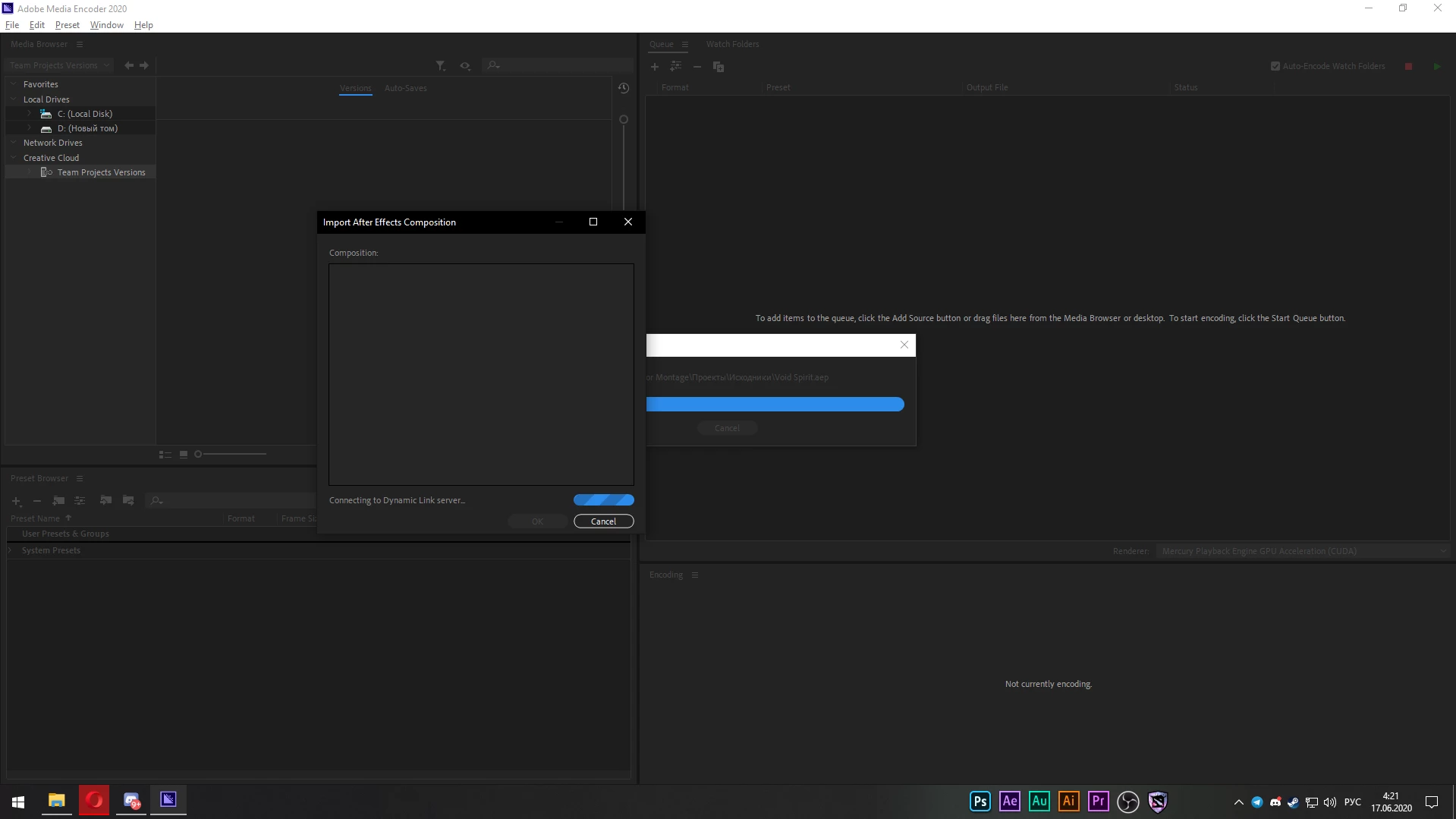Select the Queue tab

(x=662, y=45)
